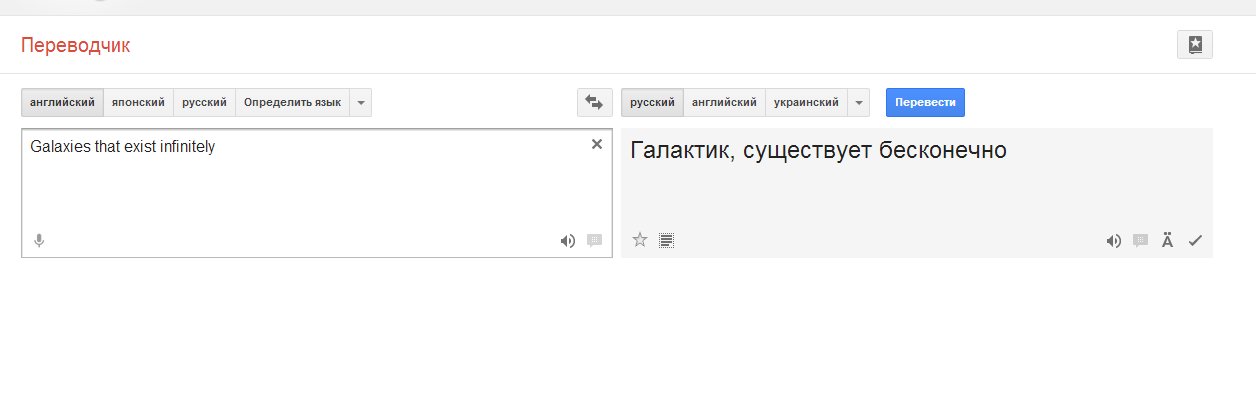Screen dimensions: 1256x408
Task: Open the Переводчик title link
Action: [x=76, y=45]
